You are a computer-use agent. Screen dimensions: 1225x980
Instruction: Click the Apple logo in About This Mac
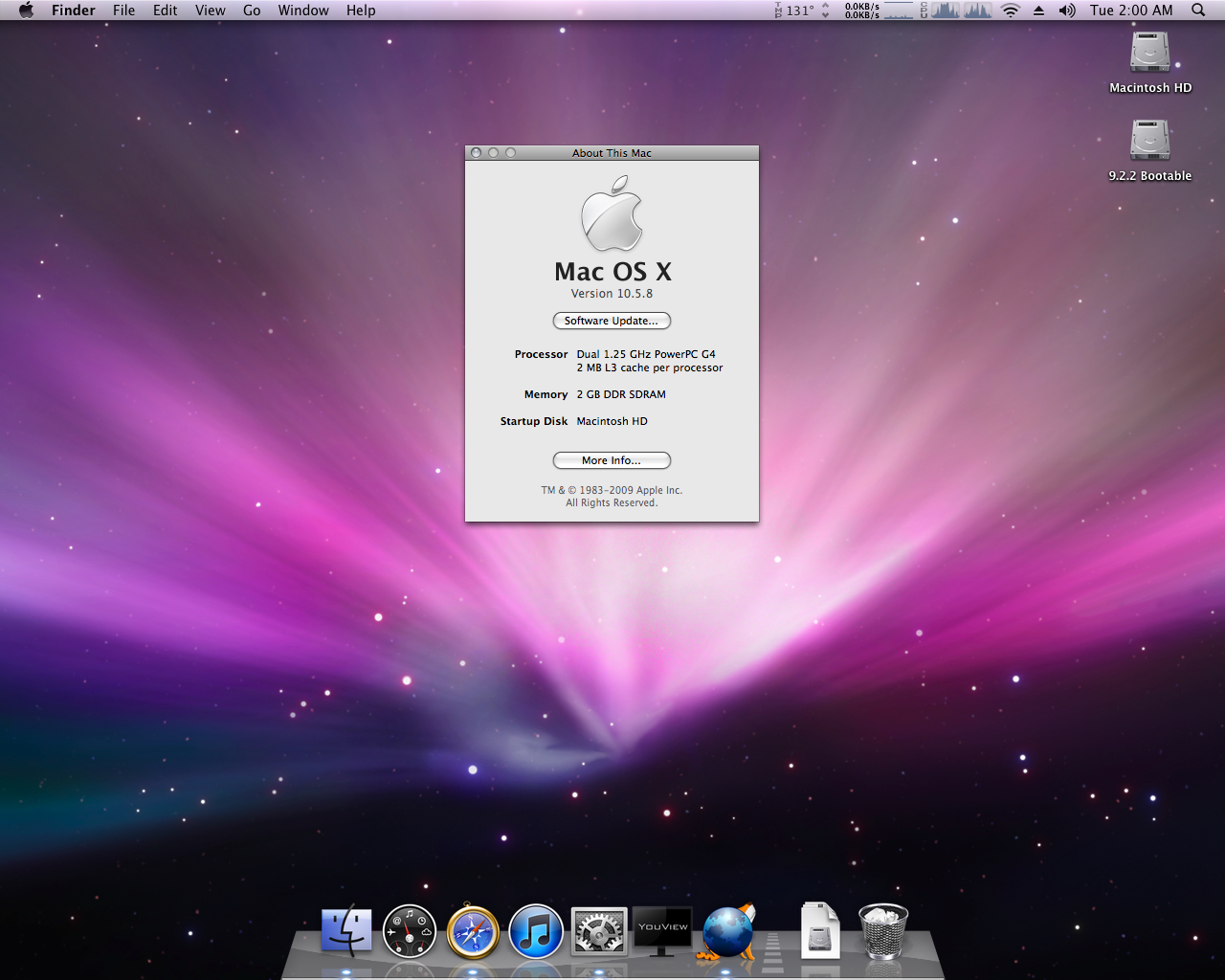(x=612, y=212)
